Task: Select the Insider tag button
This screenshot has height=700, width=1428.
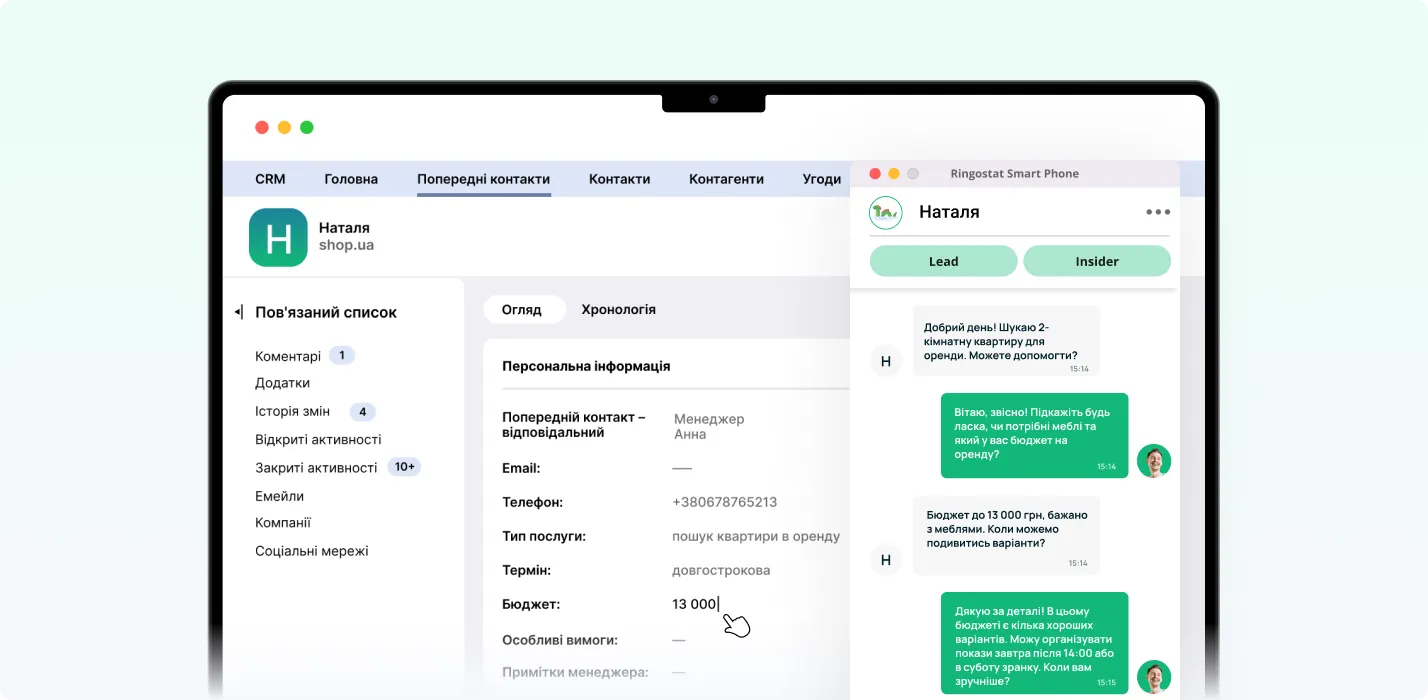Action: coord(1096,261)
